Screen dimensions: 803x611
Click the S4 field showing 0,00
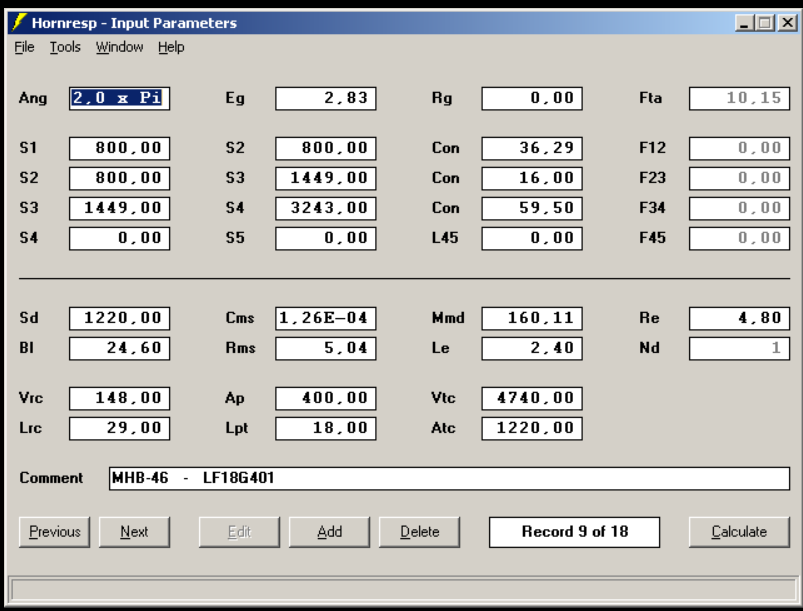[119, 238]
